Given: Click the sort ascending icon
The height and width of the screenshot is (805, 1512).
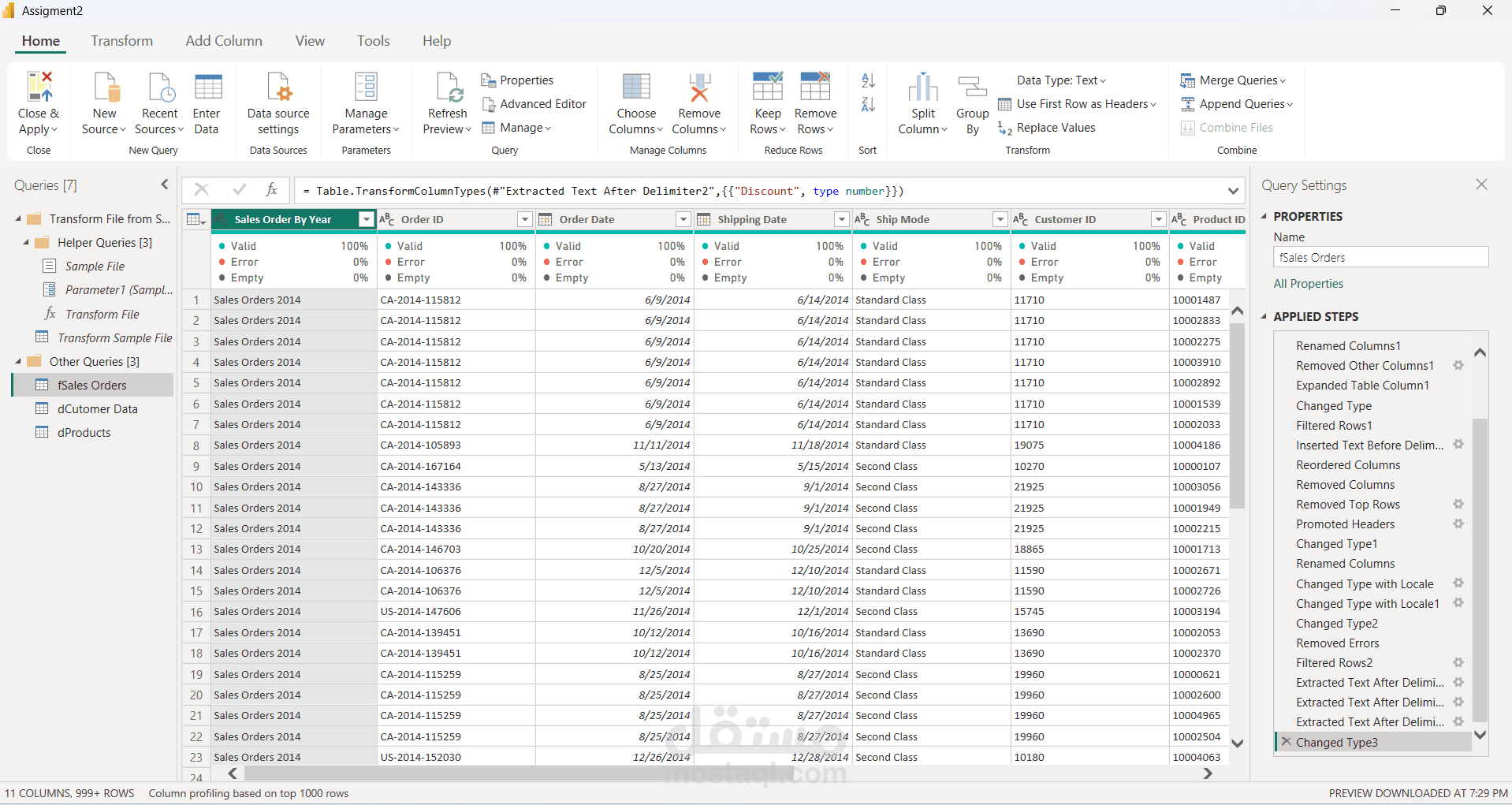Looking at the screenshot, I should click(x=867, y=80).
